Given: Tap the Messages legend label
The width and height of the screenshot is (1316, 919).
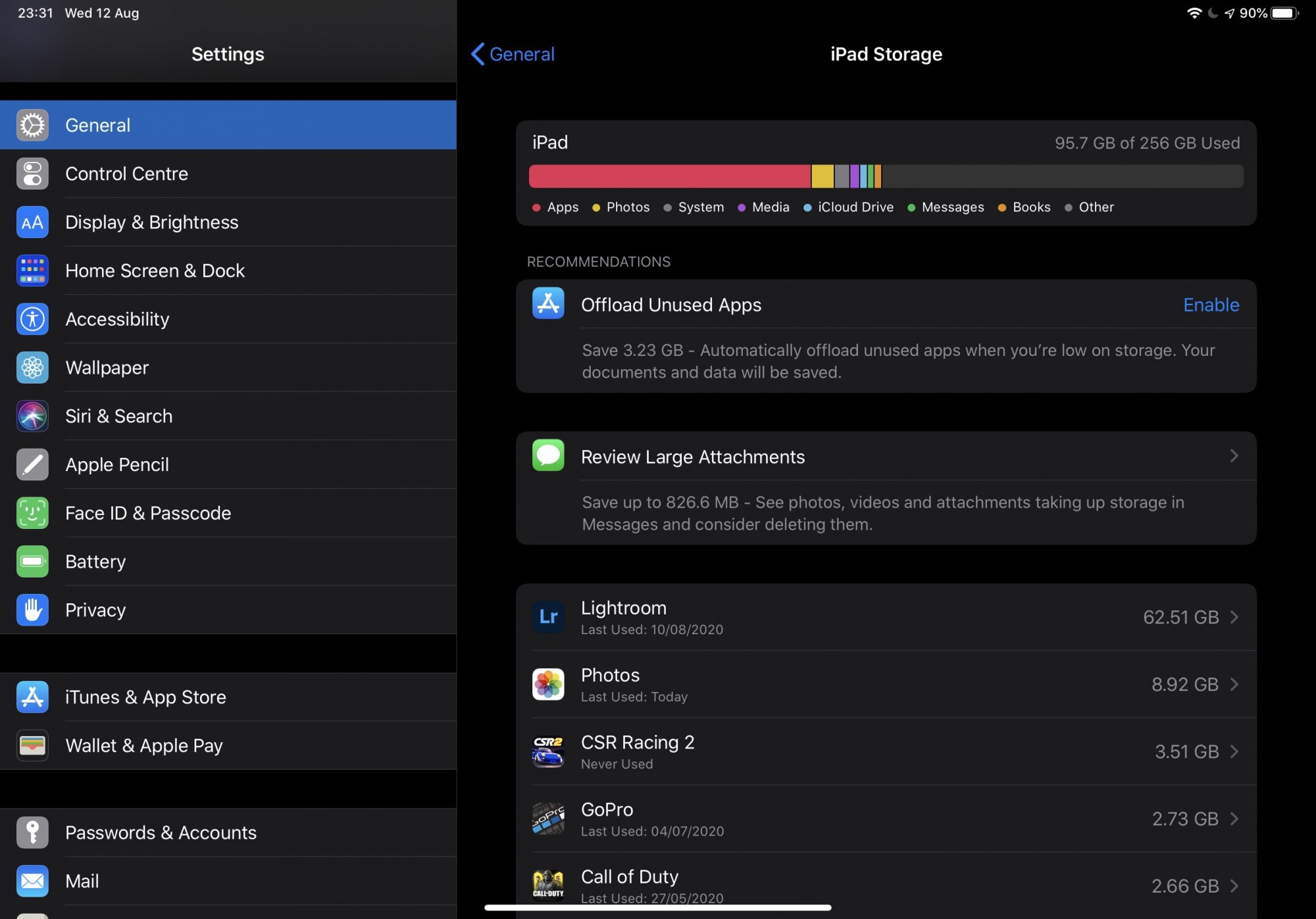Looking at the screenshot, I should pyautogui.click(x=953, y=207).
